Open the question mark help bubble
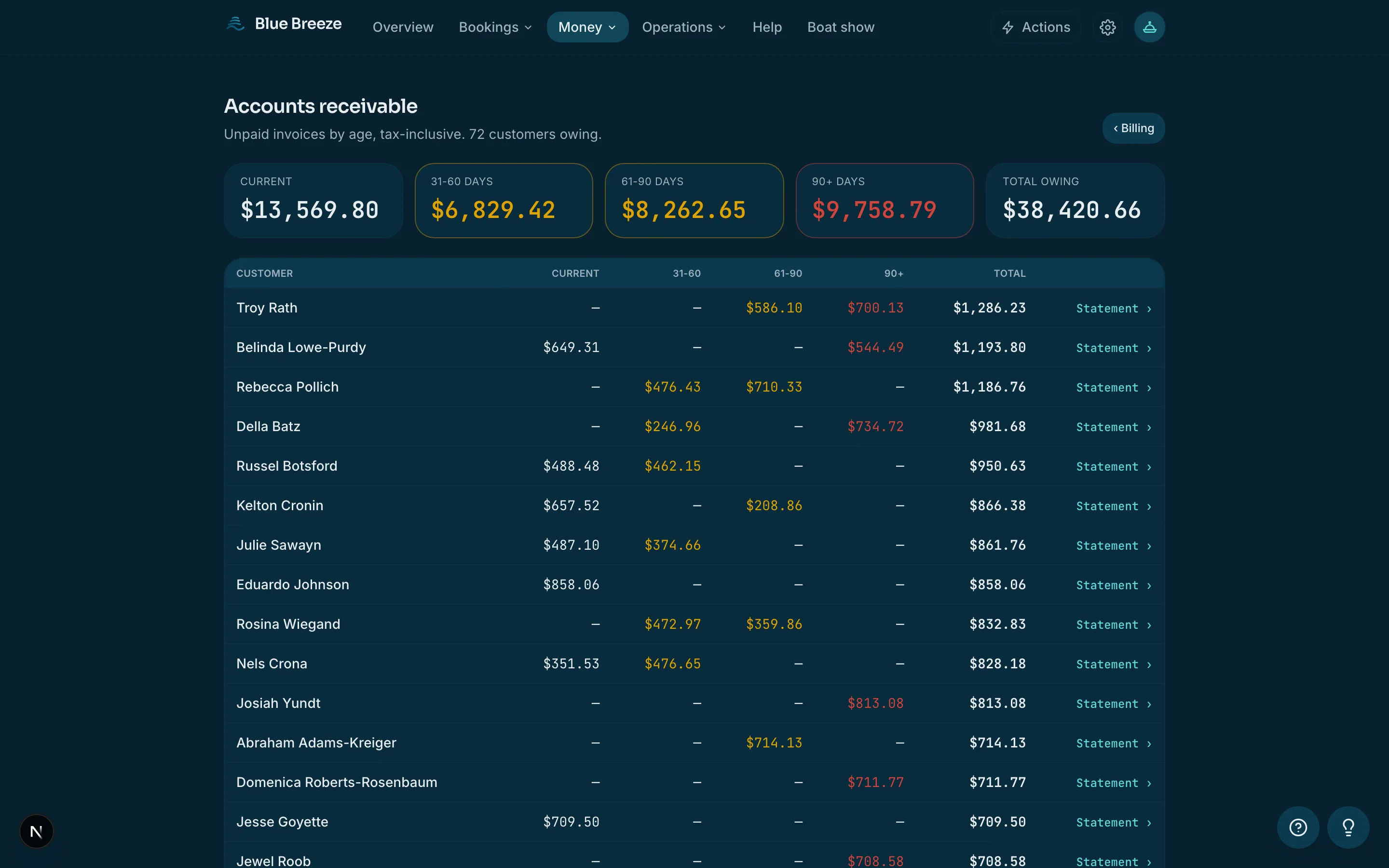Image resolution: width=1389 pixels, height=868 pixels. (x=1298, y=827)
